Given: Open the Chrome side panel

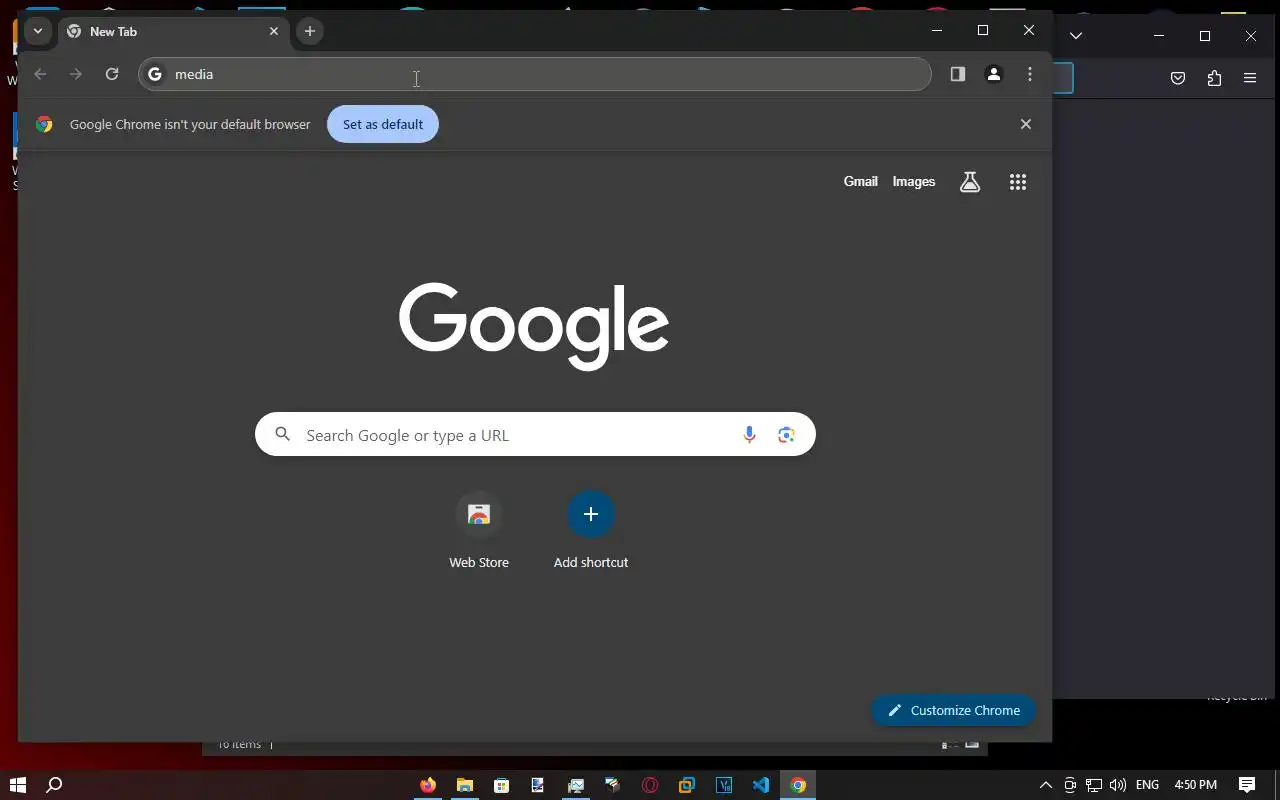Looking at the screenshot, I should pos(958,74).
